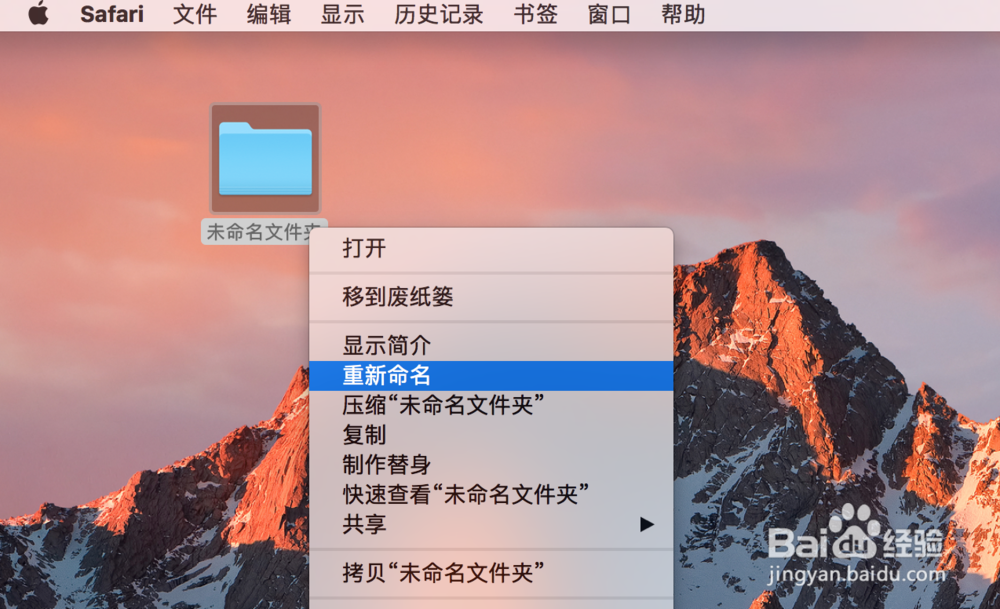Open the 显示 menu in menu bar
The image size is (1000, 609).
point(342,14)
